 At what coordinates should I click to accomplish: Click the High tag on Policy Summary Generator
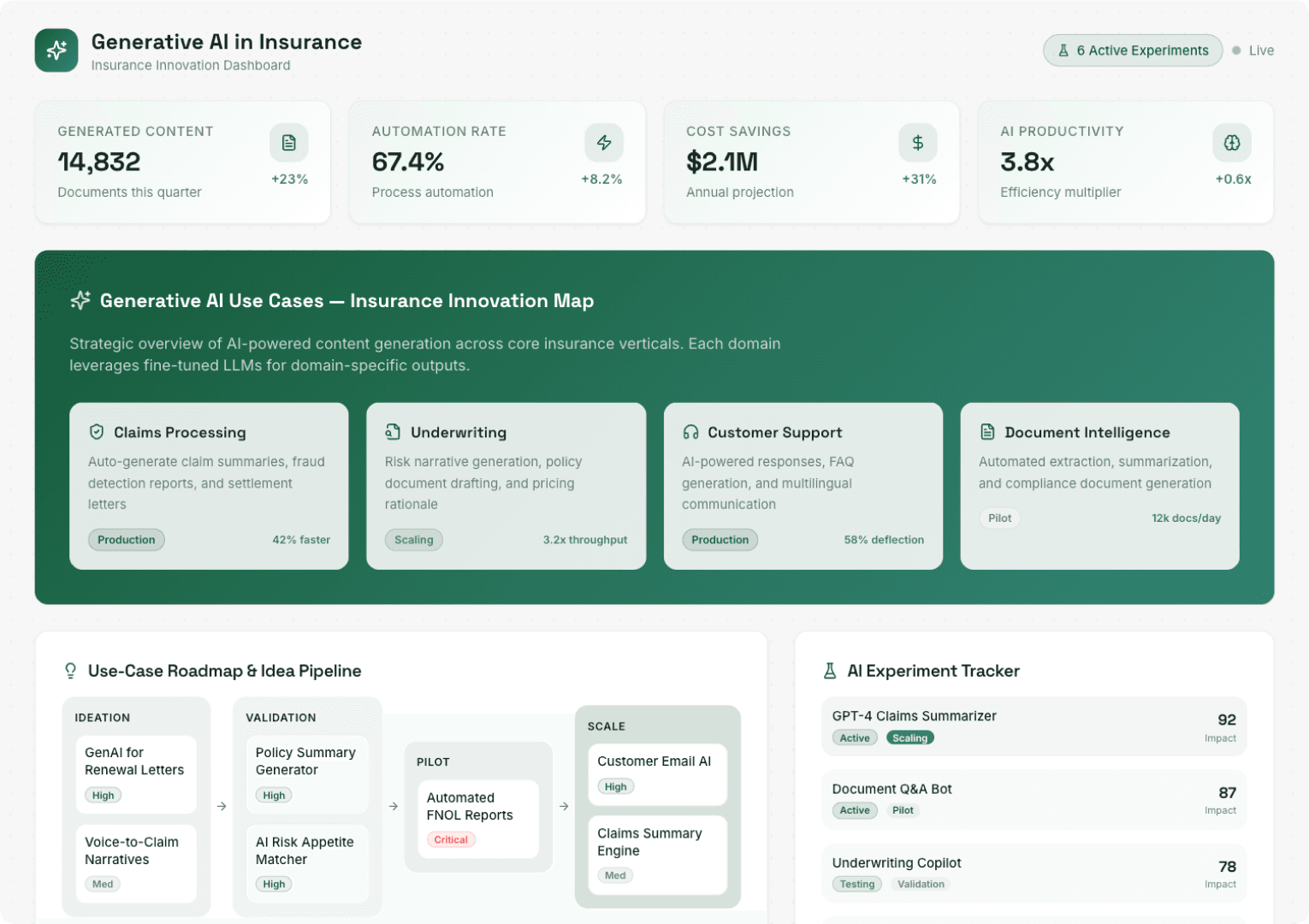point(274,795)
